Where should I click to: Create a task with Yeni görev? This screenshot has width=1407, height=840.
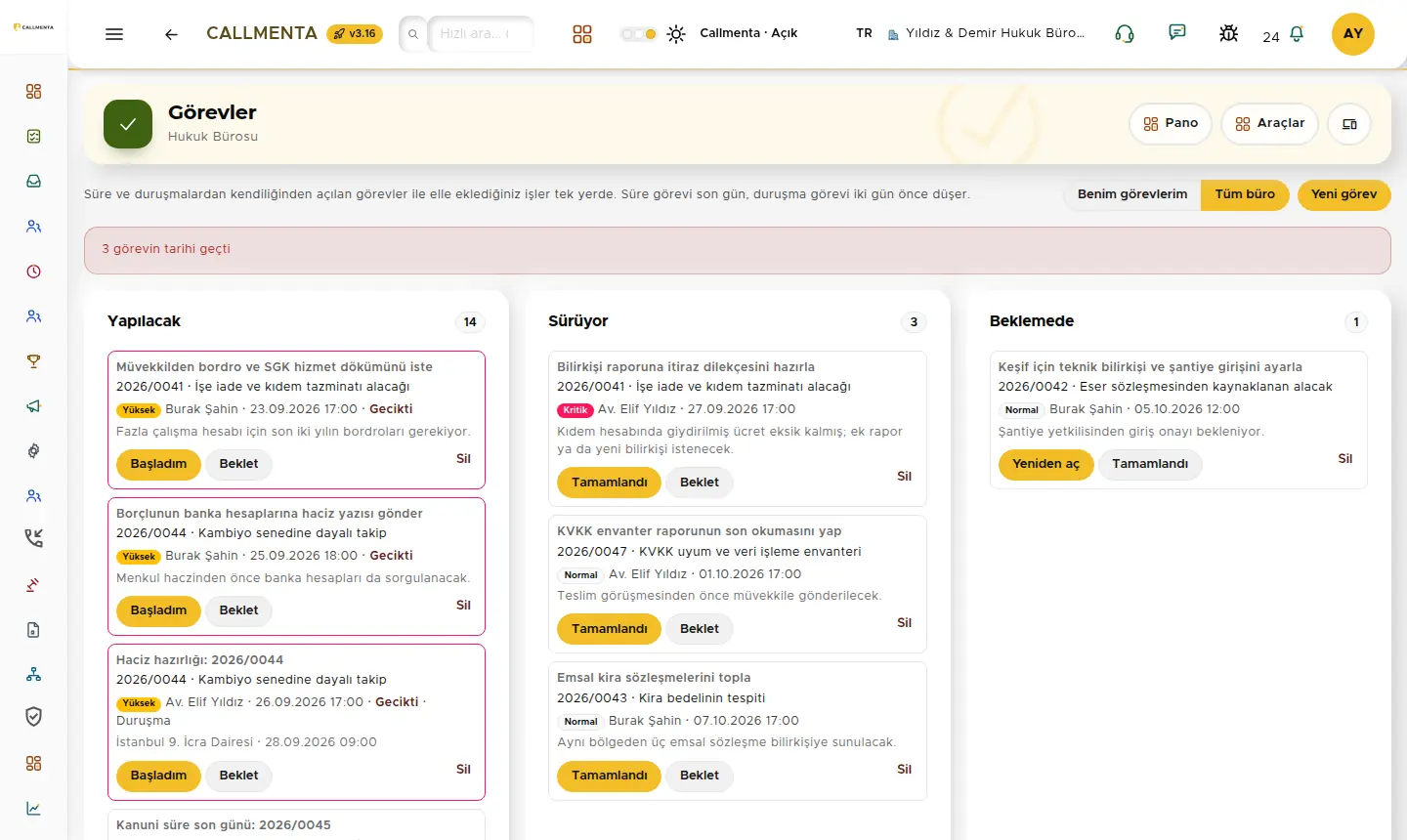tap(1344, 194)
